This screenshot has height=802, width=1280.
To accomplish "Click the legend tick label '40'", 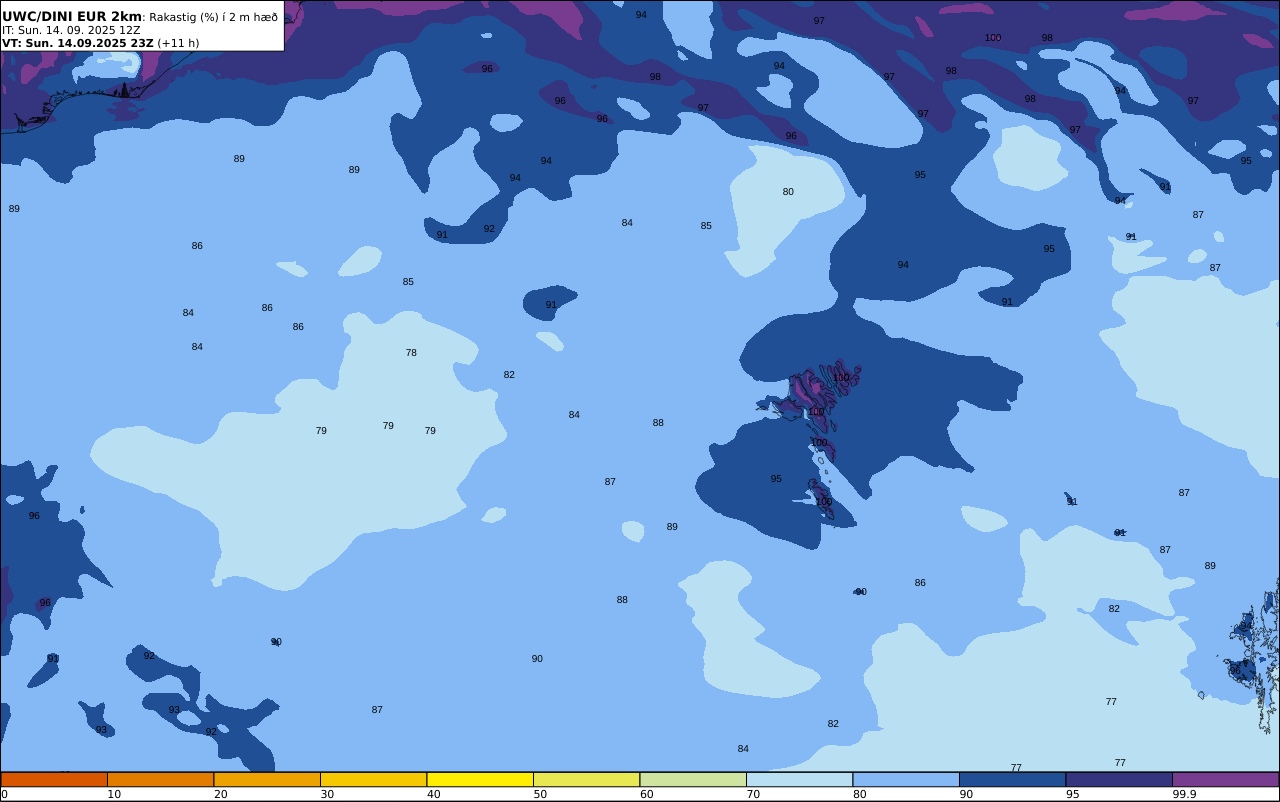I will (x=433, y=794).
